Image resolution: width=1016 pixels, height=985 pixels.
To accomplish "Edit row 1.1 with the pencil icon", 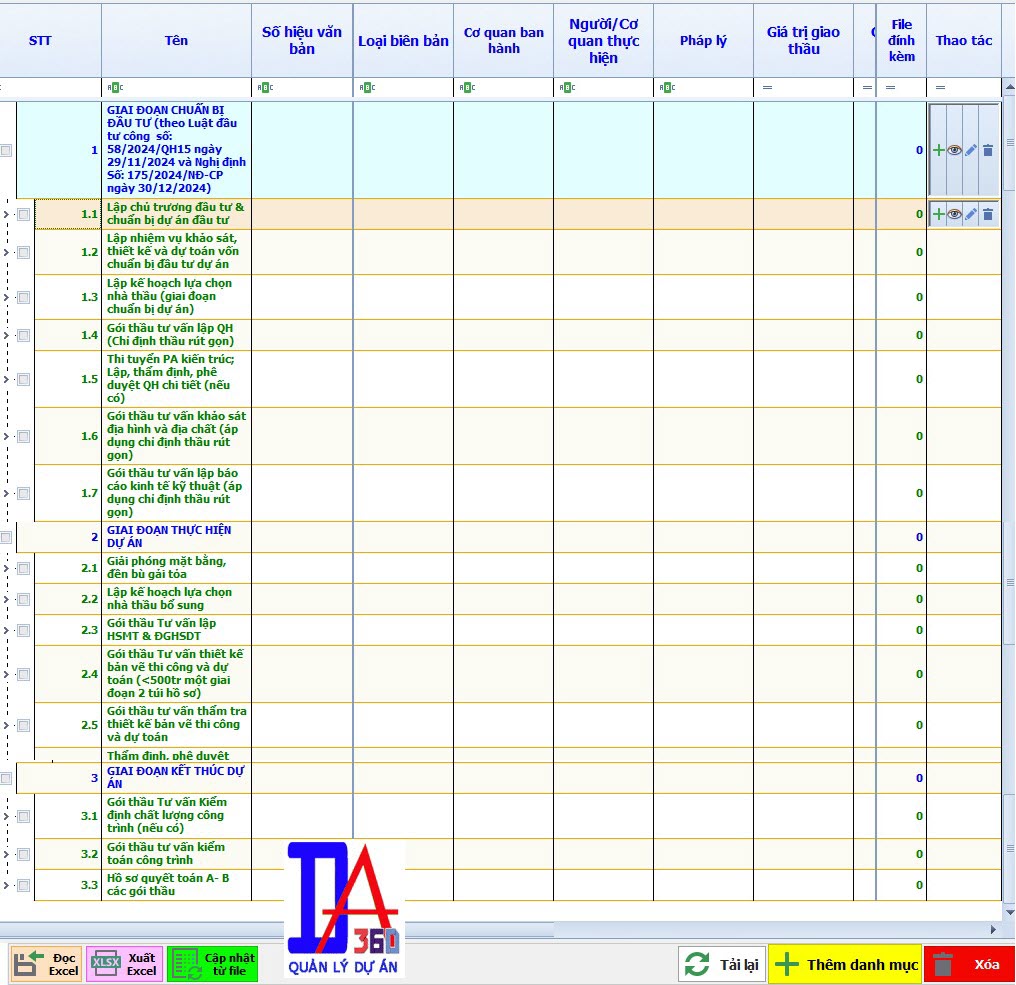I will point(971,214).
